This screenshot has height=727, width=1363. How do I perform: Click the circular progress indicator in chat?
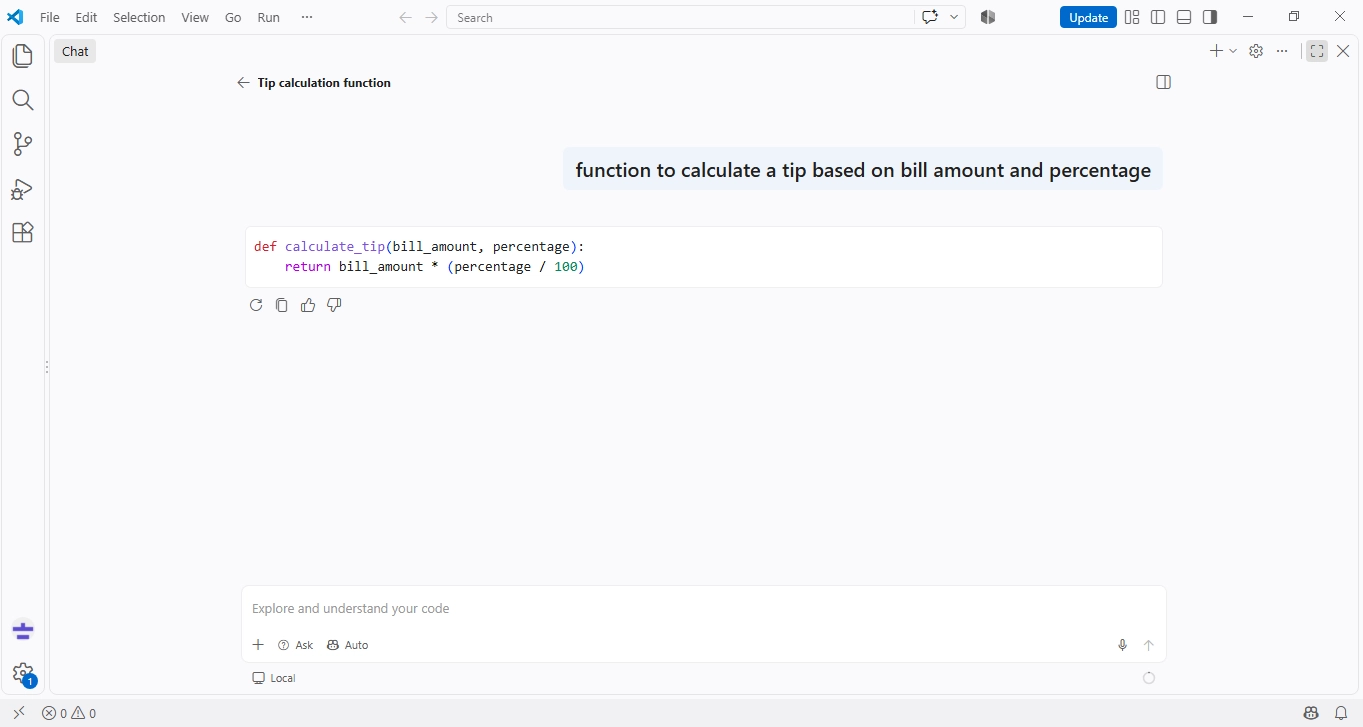point(1149,678)
